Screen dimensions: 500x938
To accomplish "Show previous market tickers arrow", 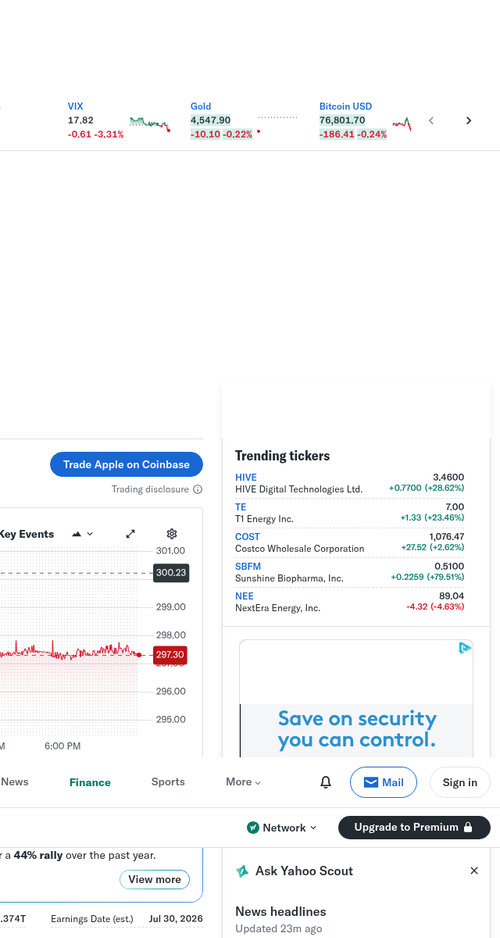I will [431, 120].
